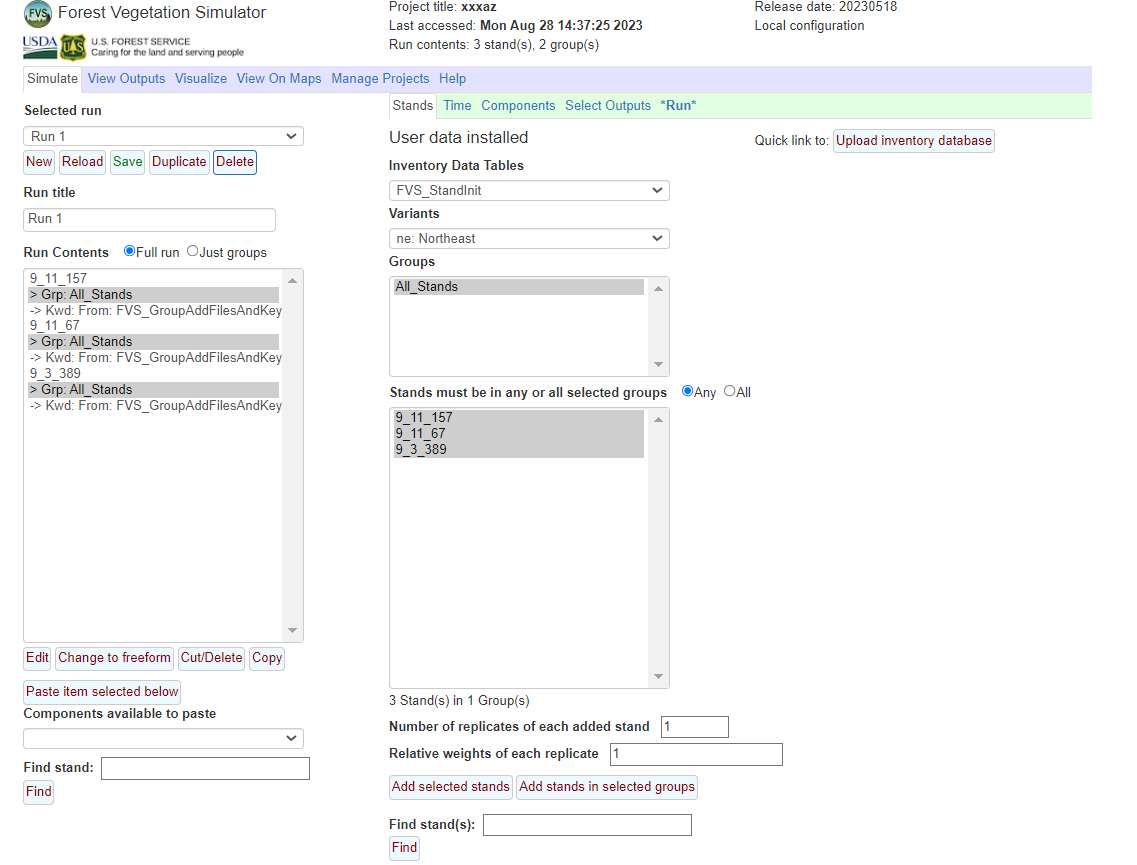This screenshot has width=1137, height=865.
Task: Save the current run
Action: coord(128,162)
